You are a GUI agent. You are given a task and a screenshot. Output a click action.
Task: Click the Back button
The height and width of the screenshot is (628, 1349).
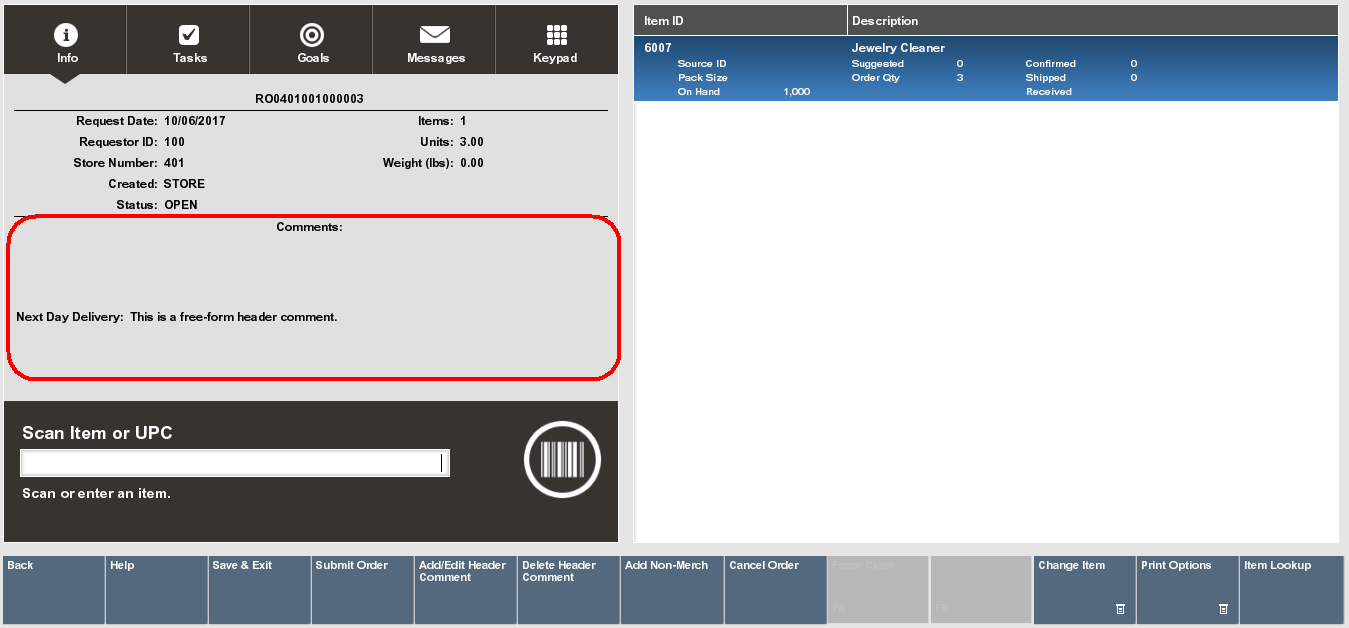[x=54, y=590]
